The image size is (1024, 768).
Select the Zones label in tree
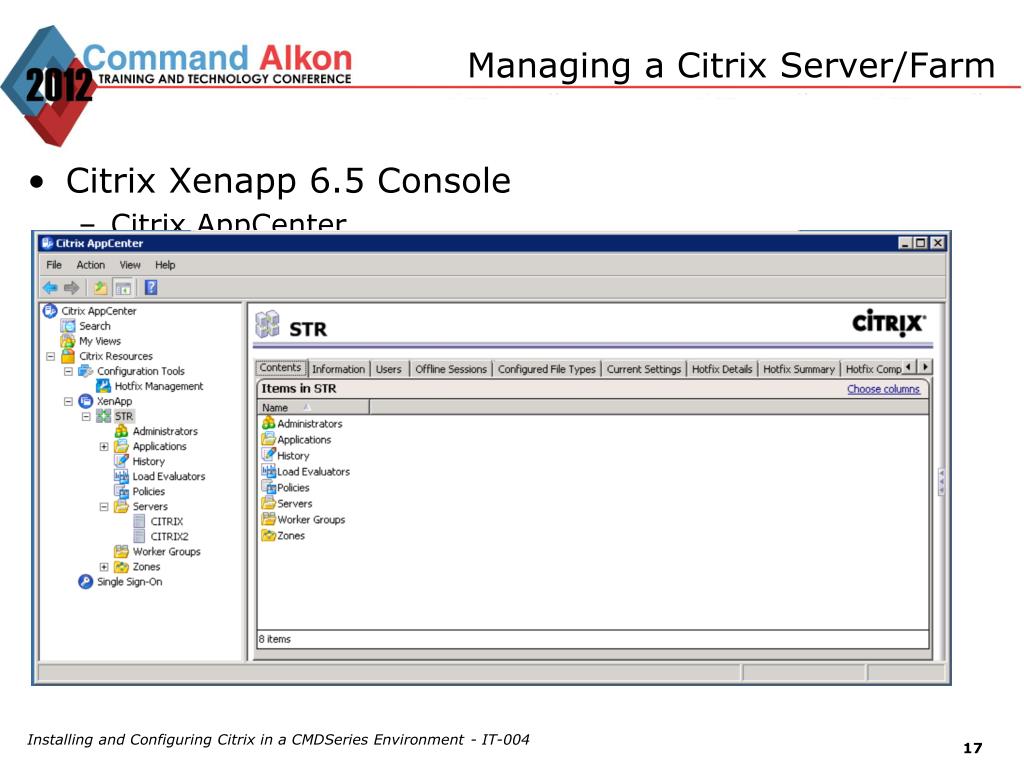click(146, 566)
